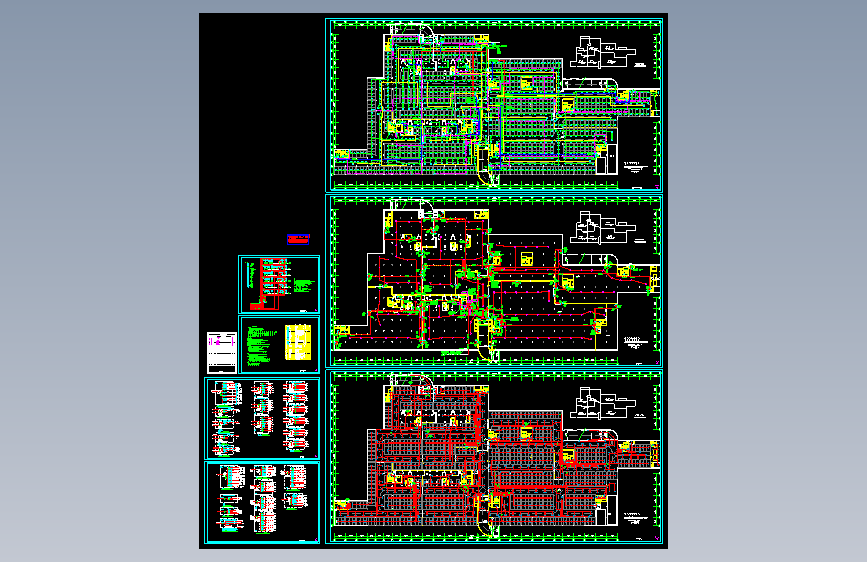867x562 pixels.
Task: Select the bottom floor plan with dense red grid
Action: pos(494,457)
